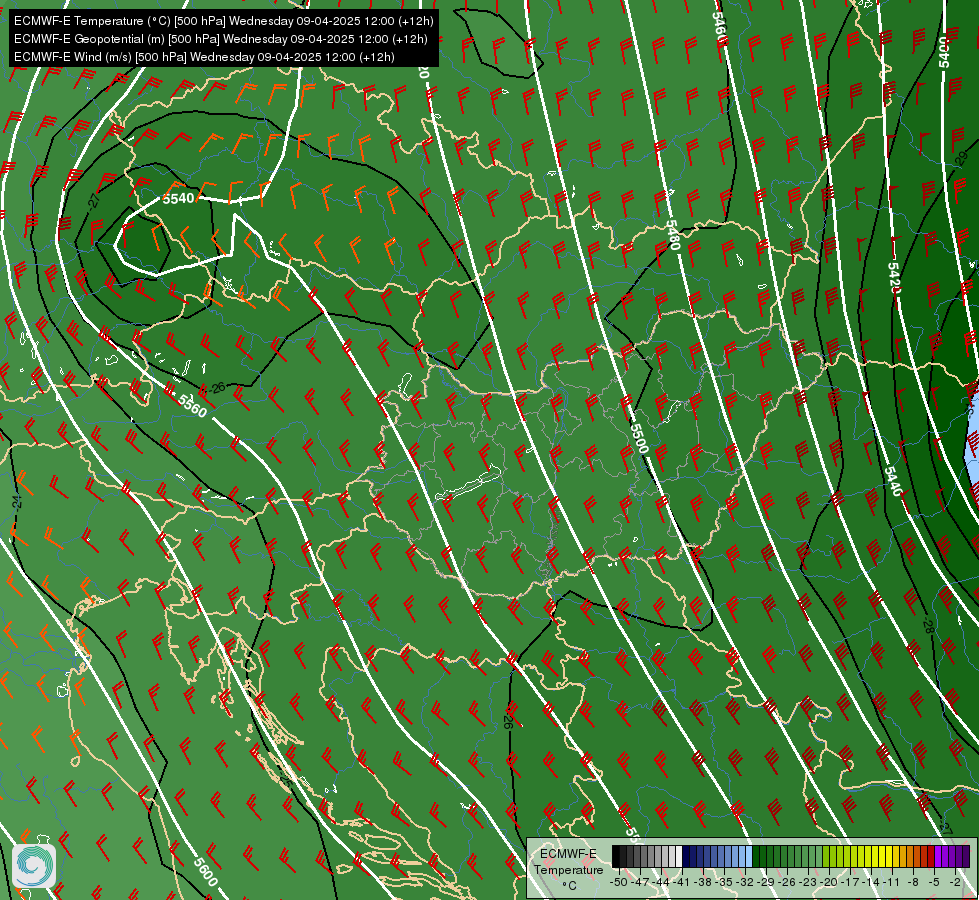Pick the bright yellow swatch above -14
Viewport: 979px width, 900px height.
click(875, 856)
